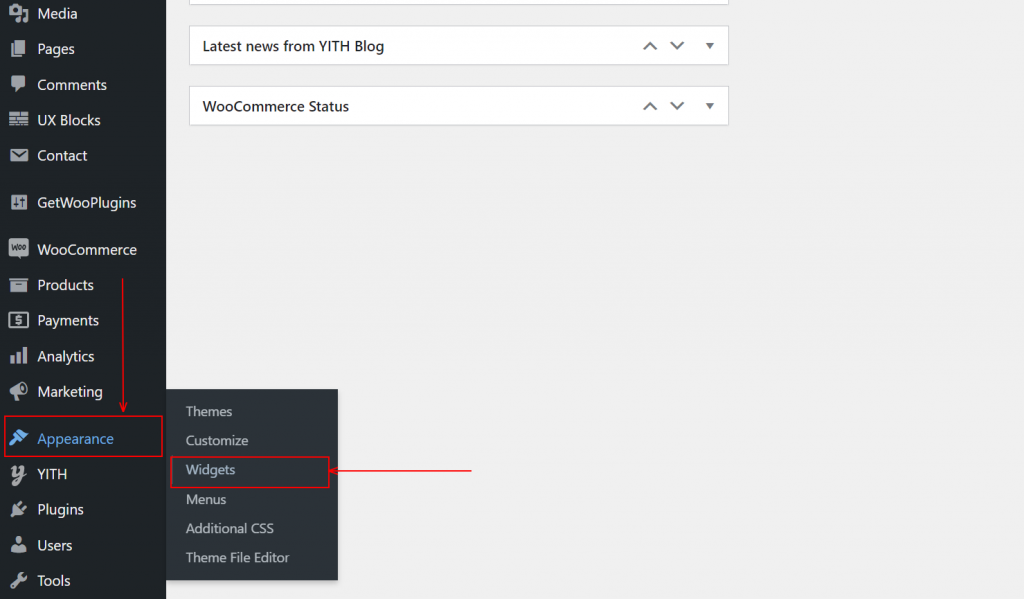Image resolution: width=1024 pixels, height=599 pixels.
Task: Select the Appearance sidebar link
Action: tap(75, 439)
